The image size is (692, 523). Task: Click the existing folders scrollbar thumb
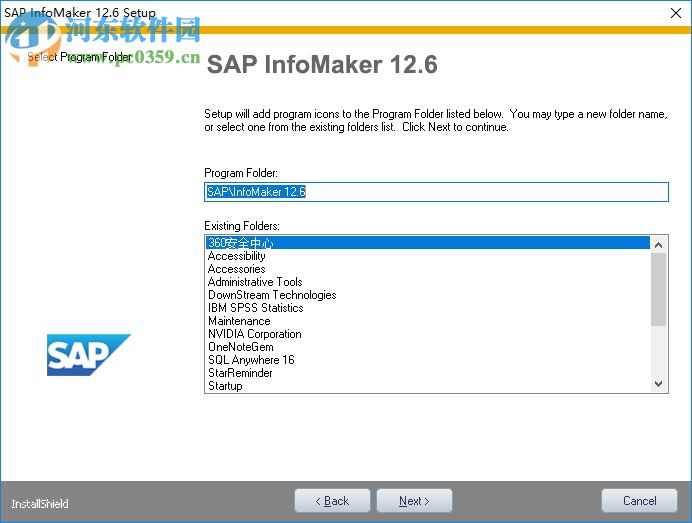658,290
